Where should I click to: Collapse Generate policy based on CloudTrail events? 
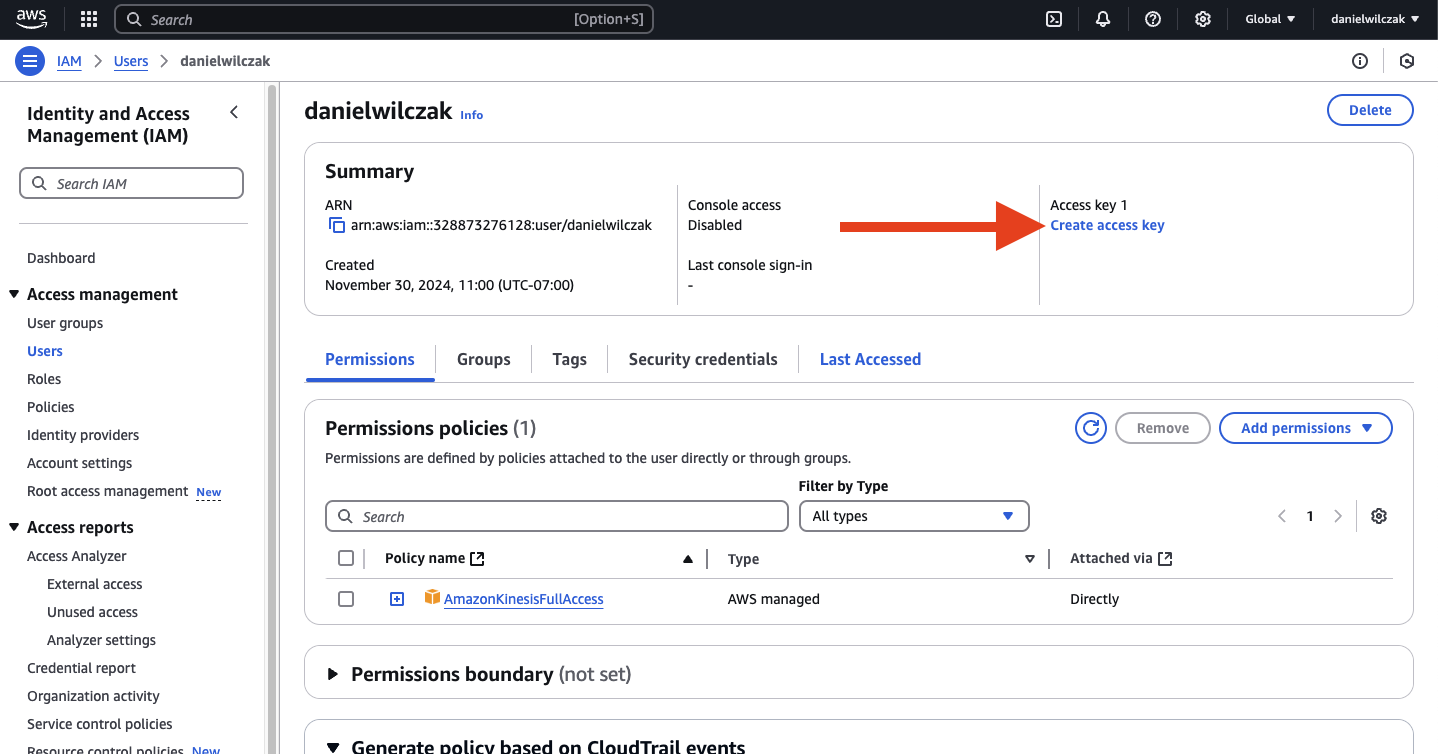tap(333, 746)
